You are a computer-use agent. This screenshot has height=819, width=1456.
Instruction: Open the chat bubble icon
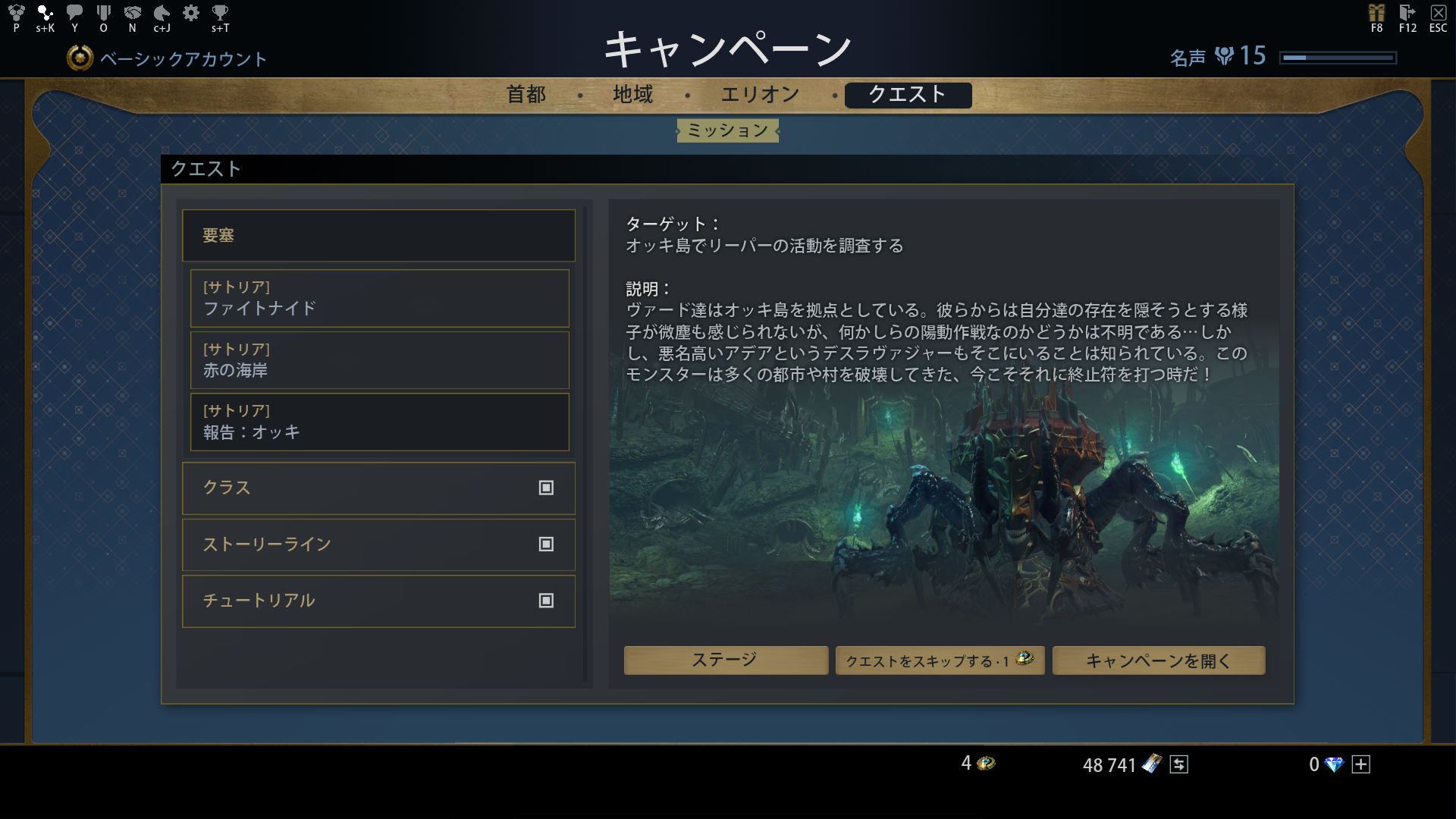74,13
